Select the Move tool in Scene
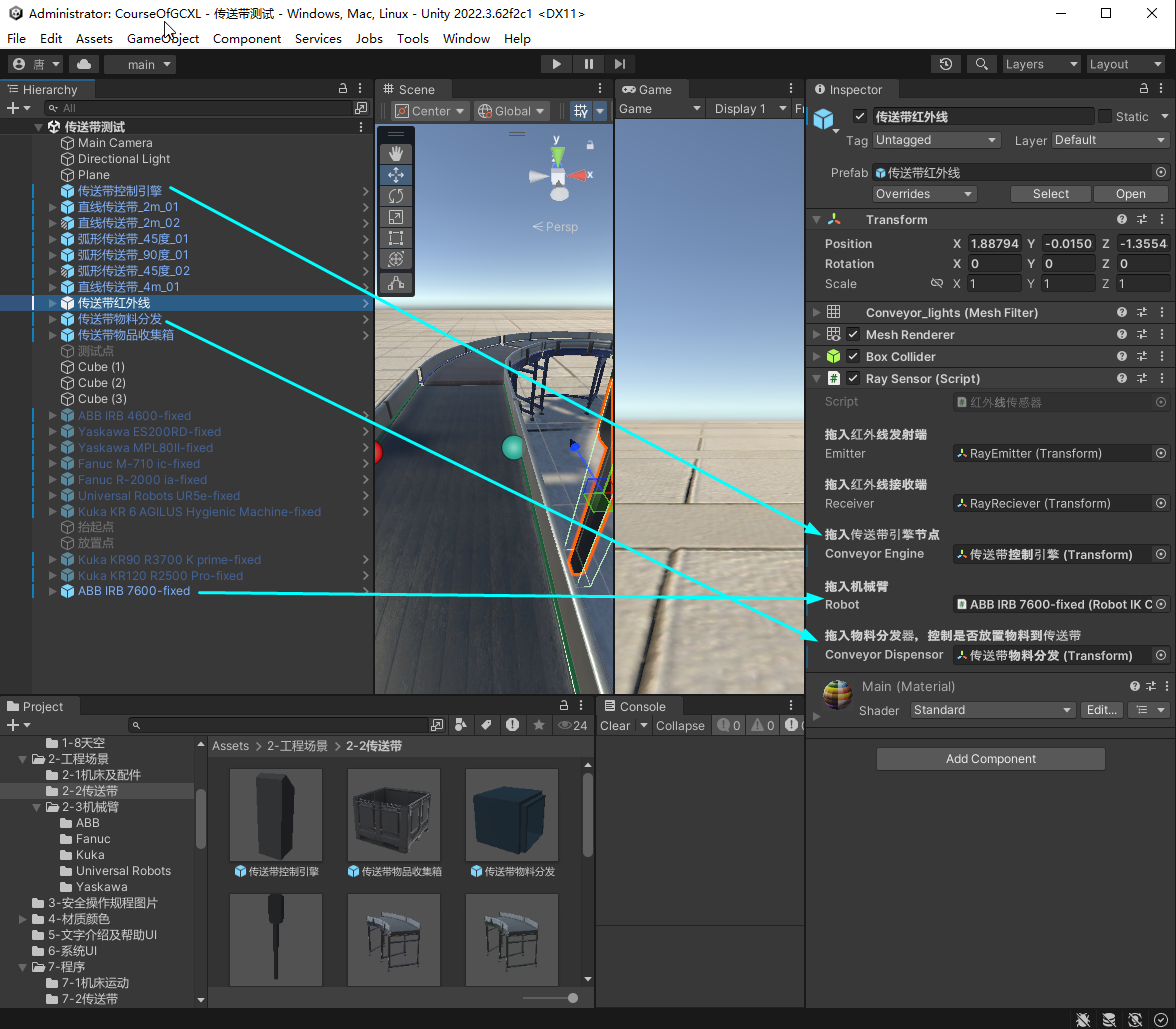1176x1029 pixels. coord(396,175)
